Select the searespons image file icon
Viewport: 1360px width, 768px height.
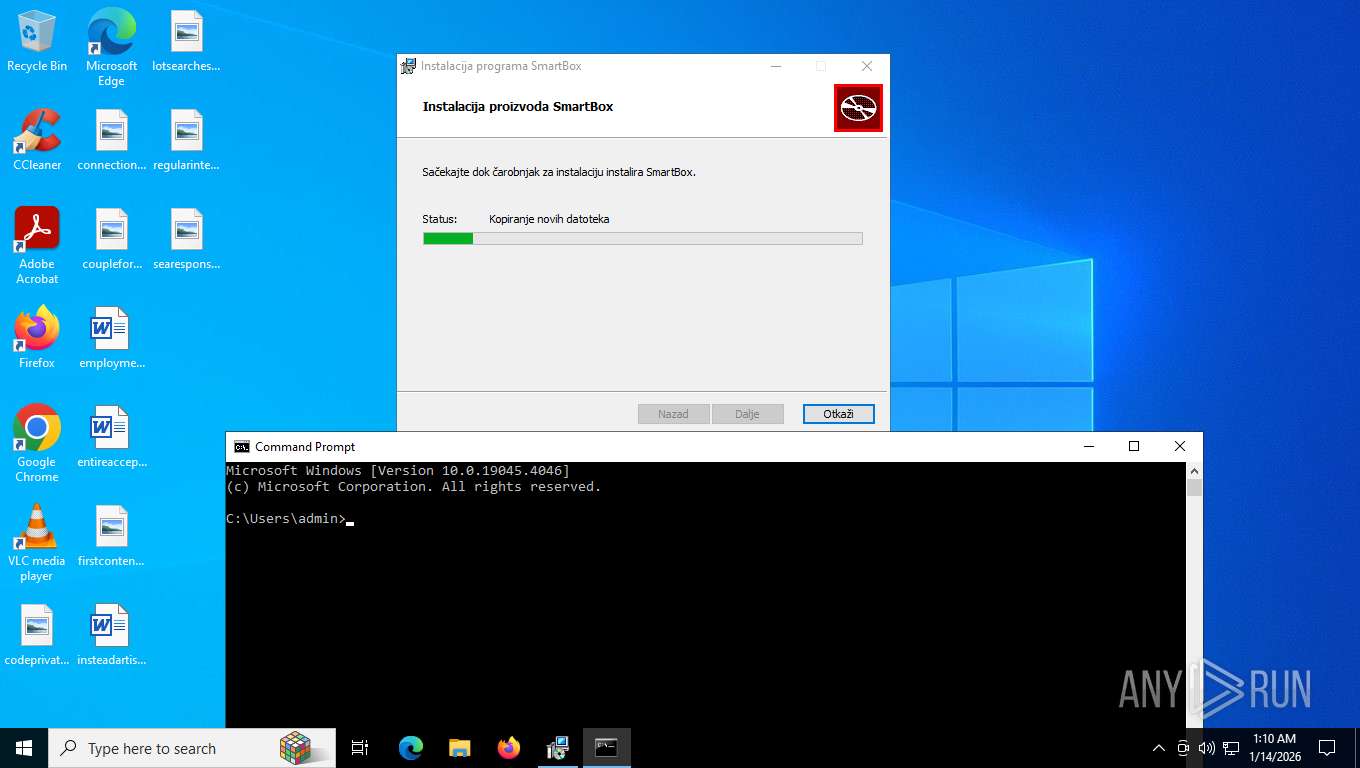pyautogui.click(x=186, y=239)
